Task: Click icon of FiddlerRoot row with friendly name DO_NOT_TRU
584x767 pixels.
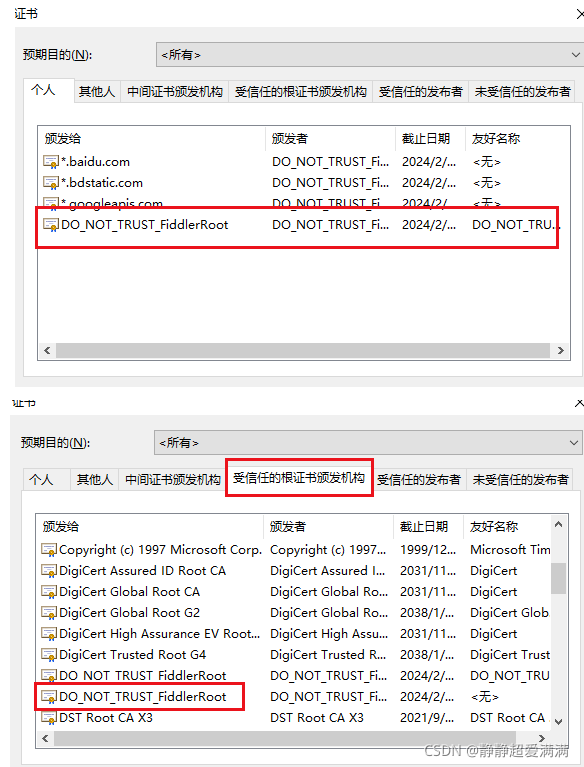Action: tap(49, 676)
